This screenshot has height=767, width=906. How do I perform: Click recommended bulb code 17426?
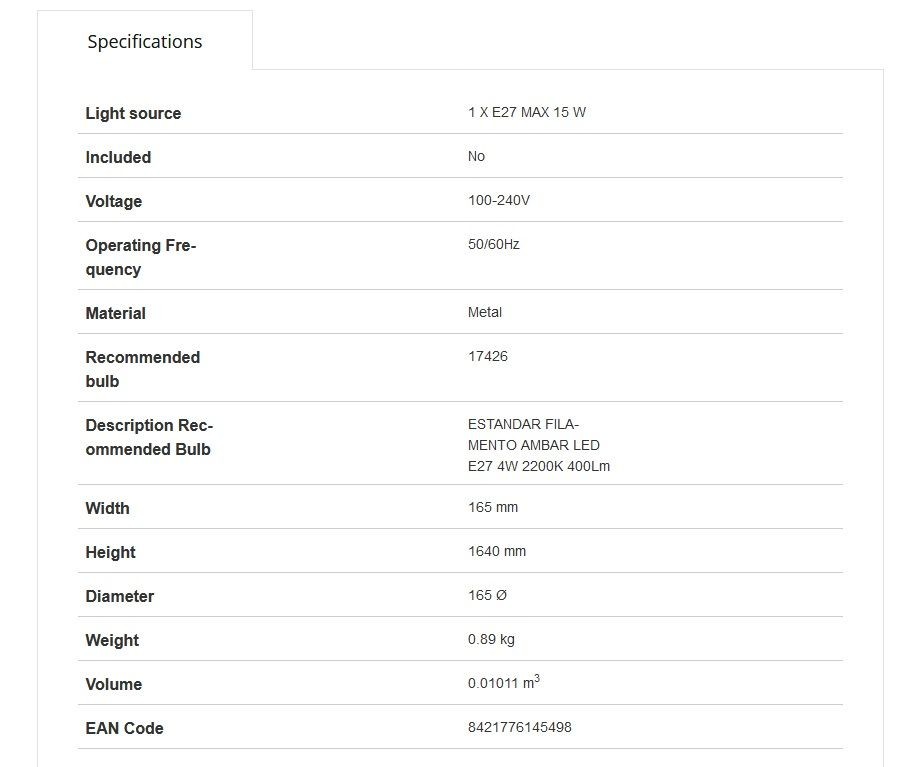(488, 356)
